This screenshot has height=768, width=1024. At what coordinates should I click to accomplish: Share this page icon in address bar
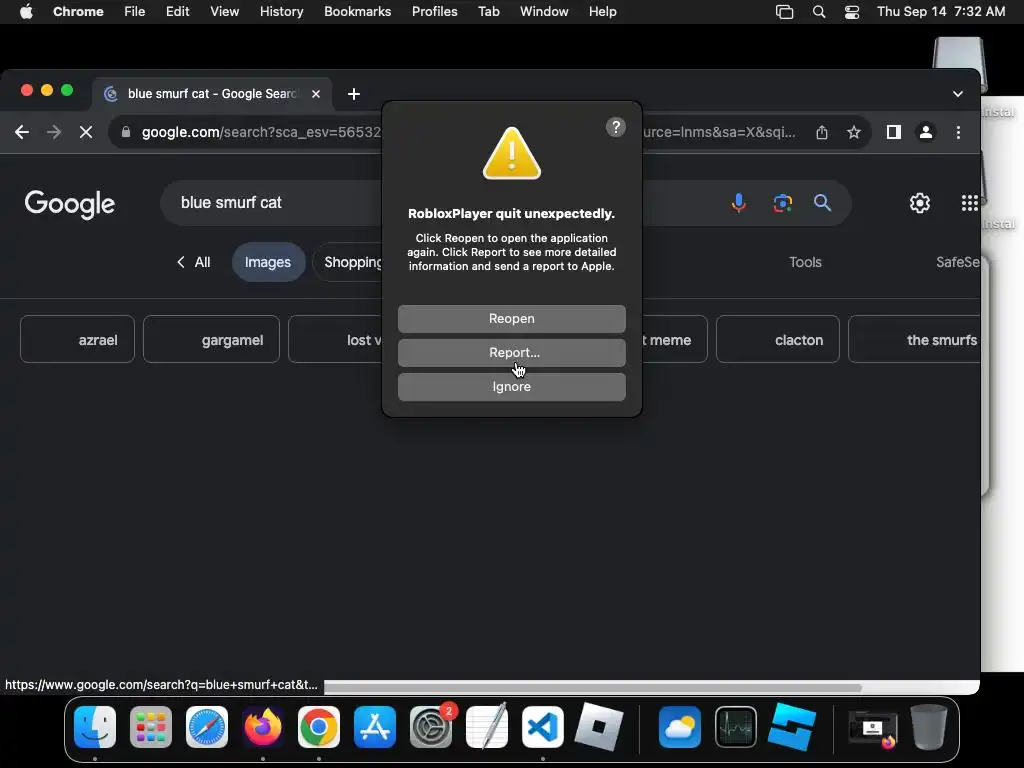tap(822, 133)
